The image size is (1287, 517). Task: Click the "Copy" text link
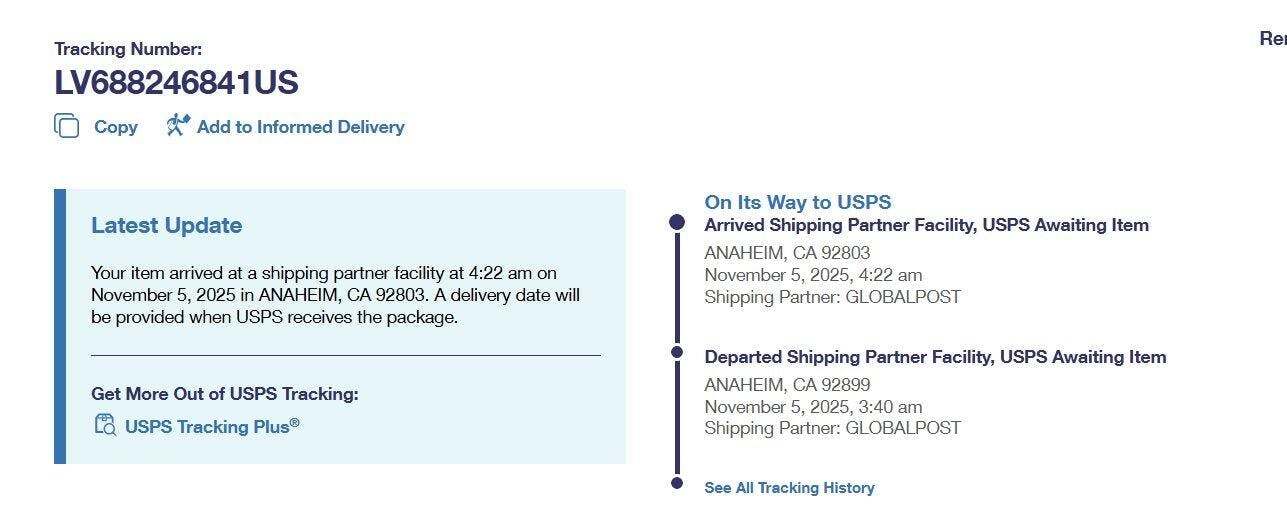tap(115, 127)
